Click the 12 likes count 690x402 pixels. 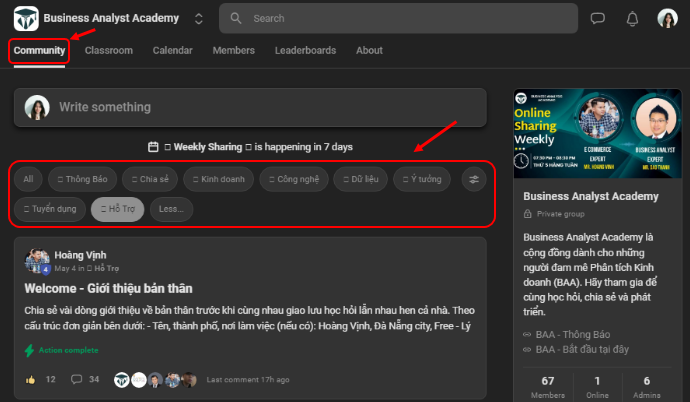click(51, 379)
